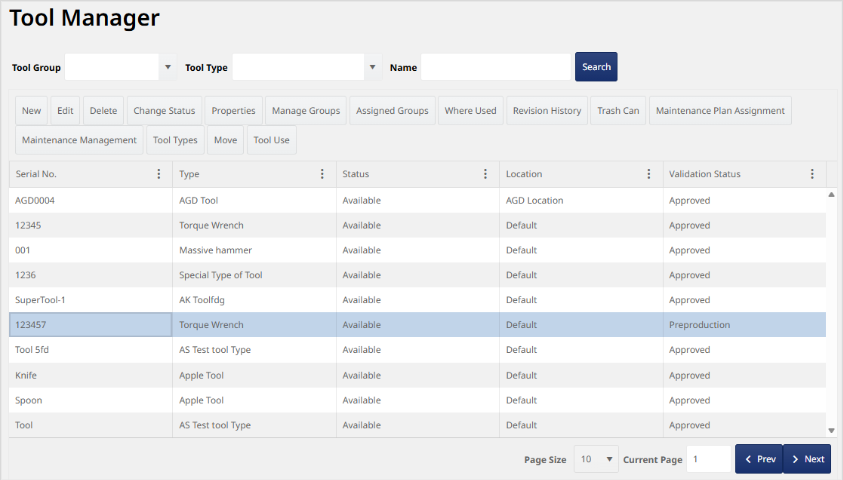Click the Move toolbar button

point(225,140)
